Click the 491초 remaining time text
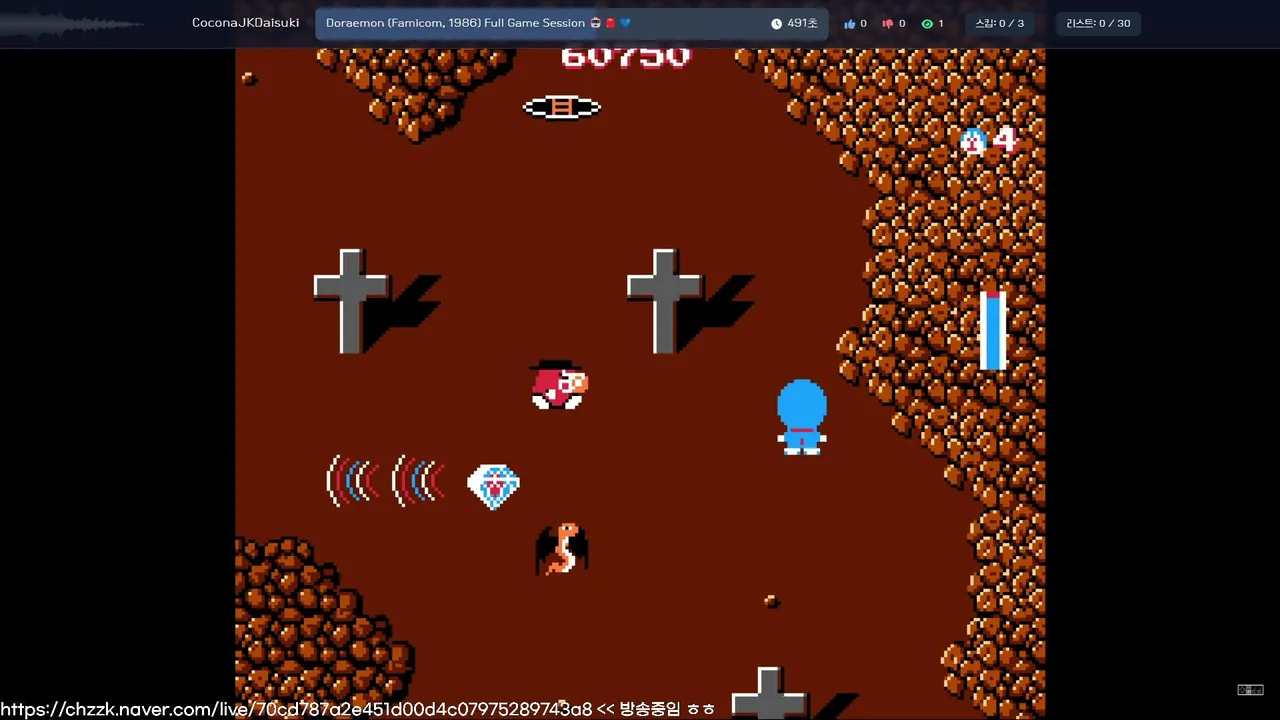The image size is (1280, 720). [x=802, y=23]
